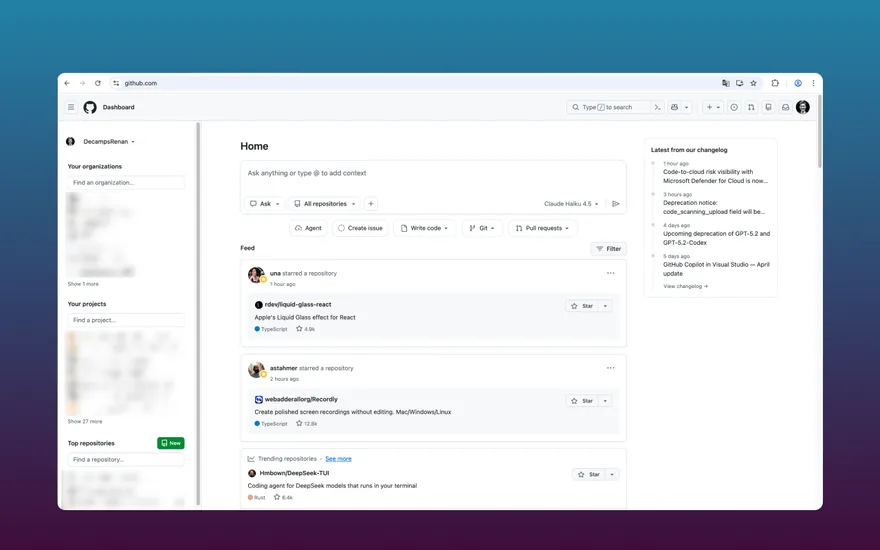Open the Pull requests dropdown below prompt
The width and height of the screenshot is (880, 550).
[542, 228]
